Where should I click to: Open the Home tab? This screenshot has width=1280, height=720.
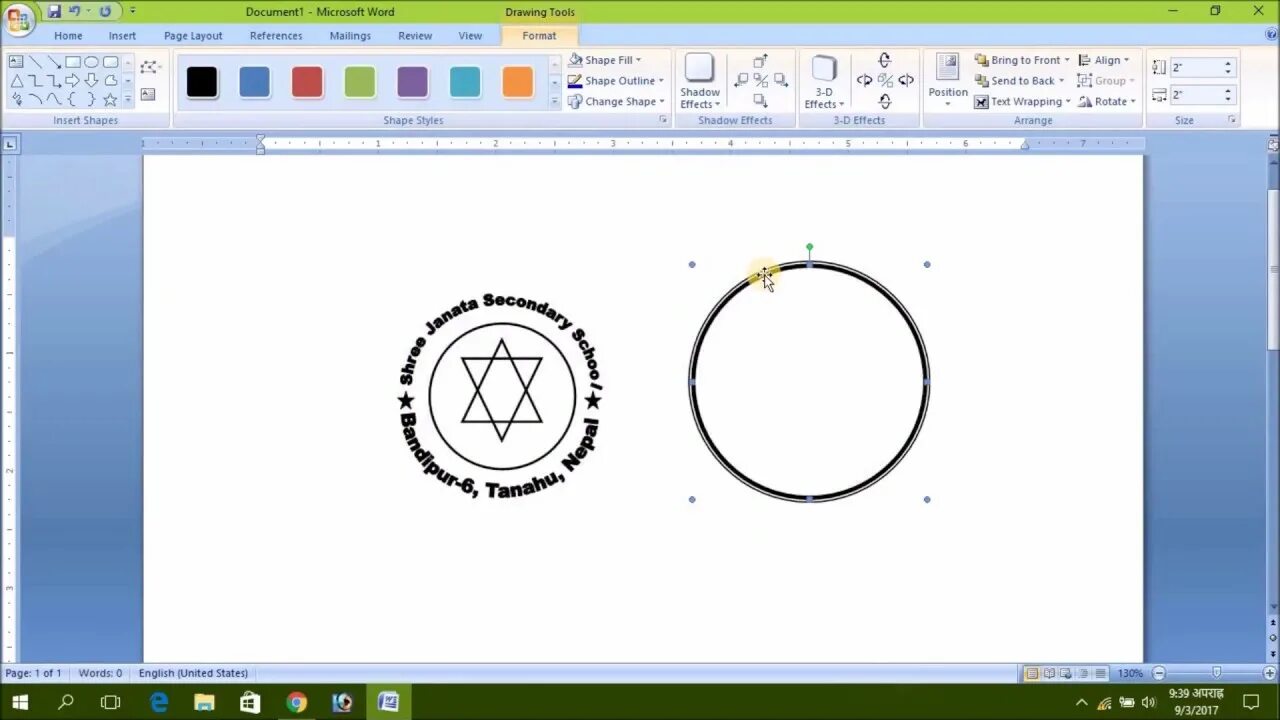tap(68, 36)
